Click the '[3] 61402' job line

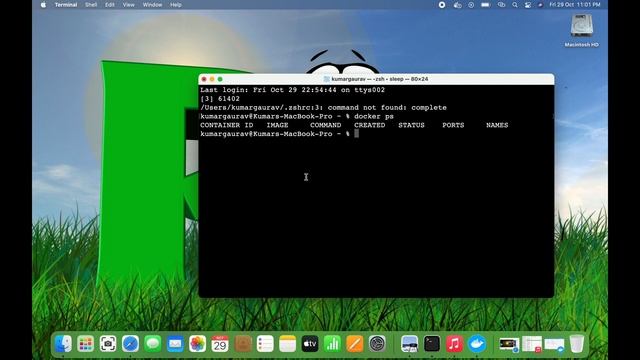click(220, 99)
